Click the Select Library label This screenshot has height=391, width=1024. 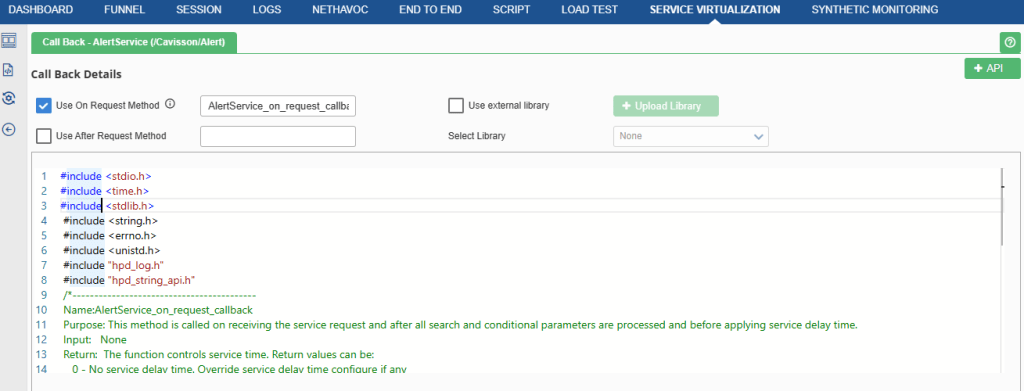477,136
